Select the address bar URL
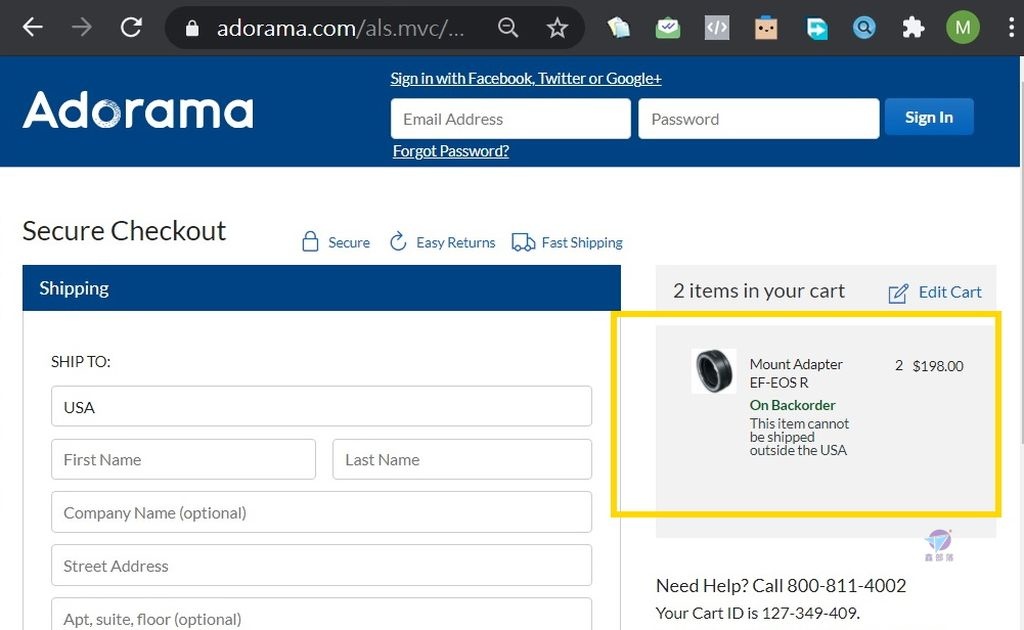Viewport: 1024px width, 630px height. pyautogui.click(x=340, y=28)
